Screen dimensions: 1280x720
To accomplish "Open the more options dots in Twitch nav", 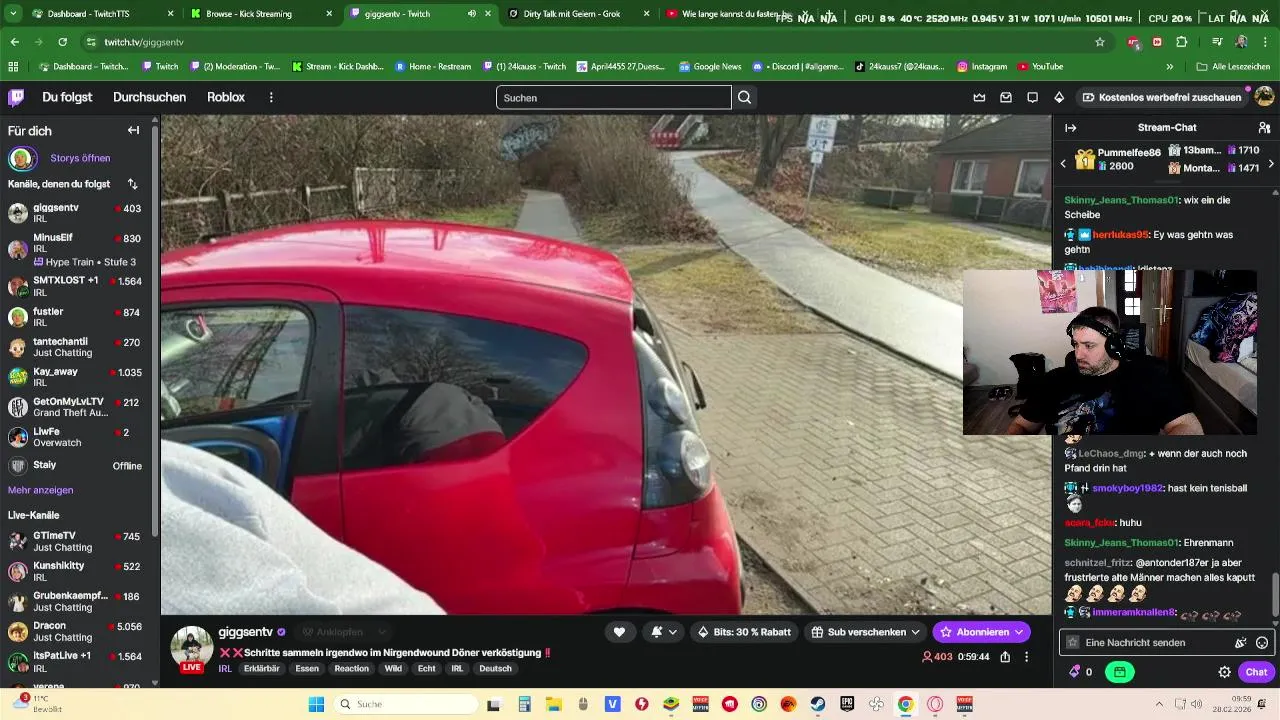I will pos(271,97).
